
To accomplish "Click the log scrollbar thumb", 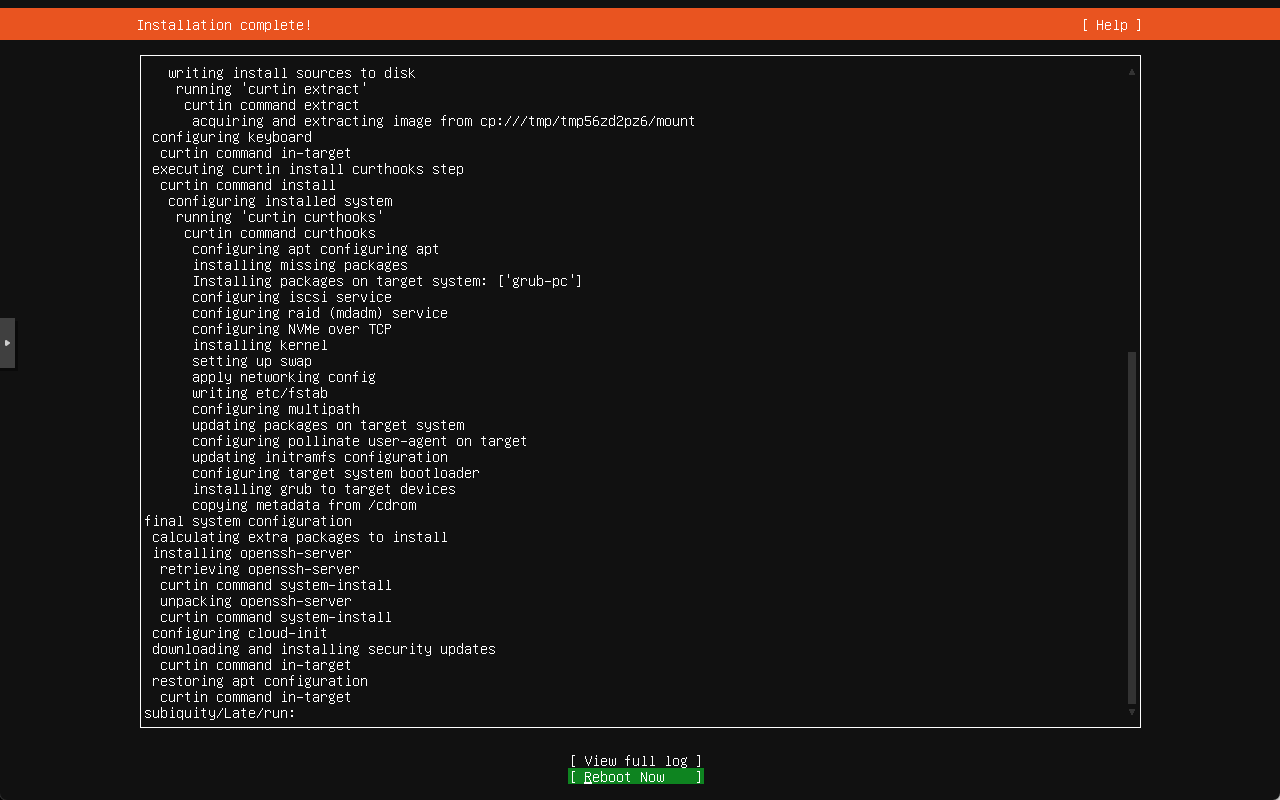I will tap(1132, 528).
